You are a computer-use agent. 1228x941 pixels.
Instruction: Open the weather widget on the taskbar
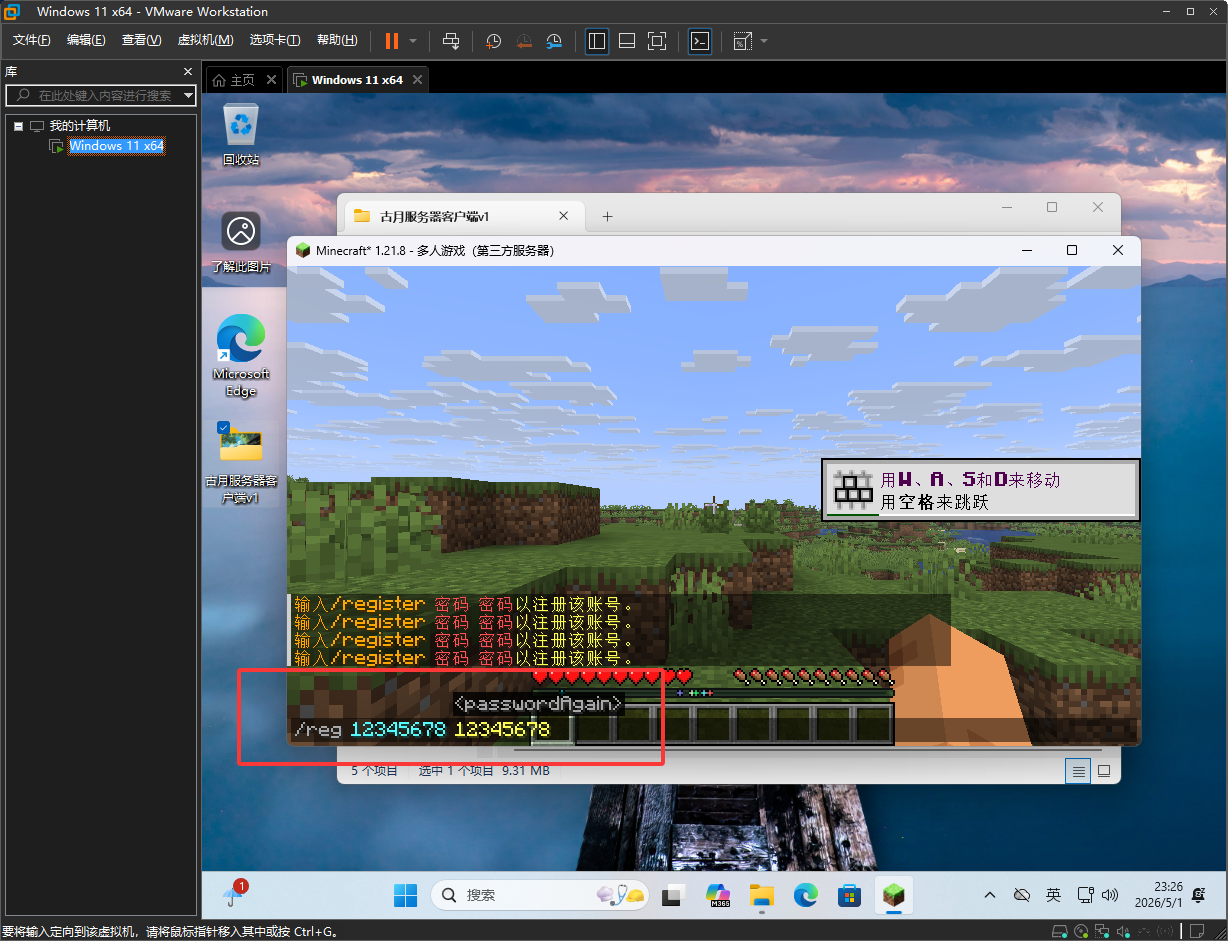[236, 893]
